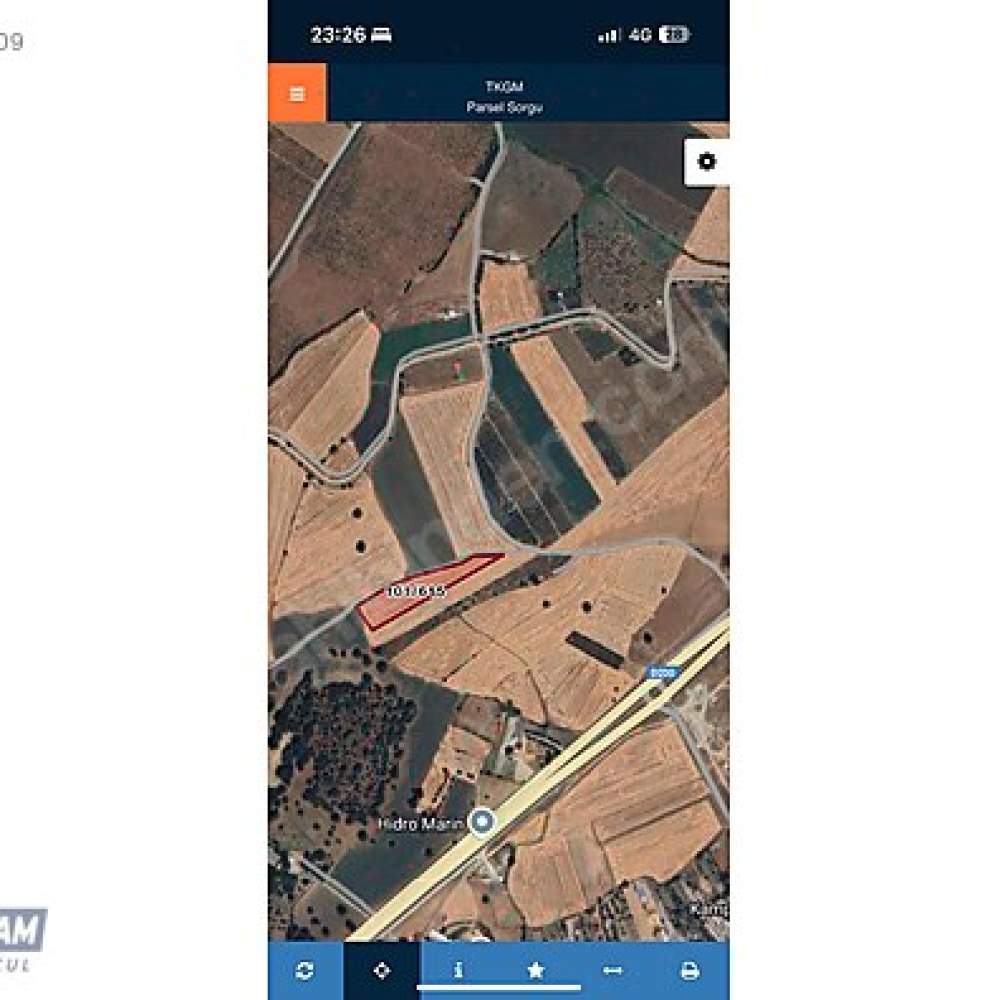1000x1000 pixels.
Task: Select the distance measure arrow tool
Action: tap(612, 970)
